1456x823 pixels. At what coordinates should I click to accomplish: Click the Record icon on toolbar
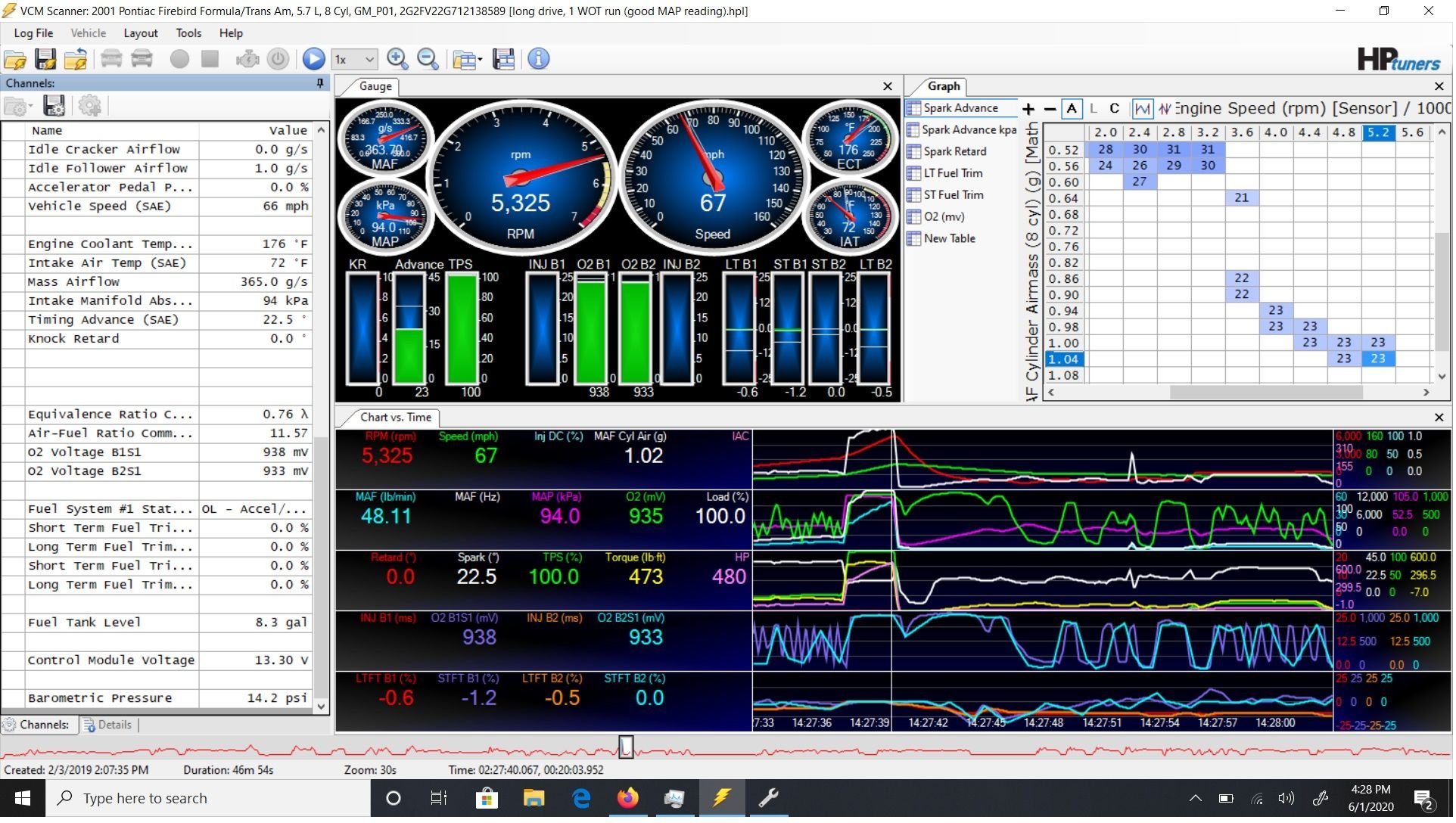pos(178,59)
